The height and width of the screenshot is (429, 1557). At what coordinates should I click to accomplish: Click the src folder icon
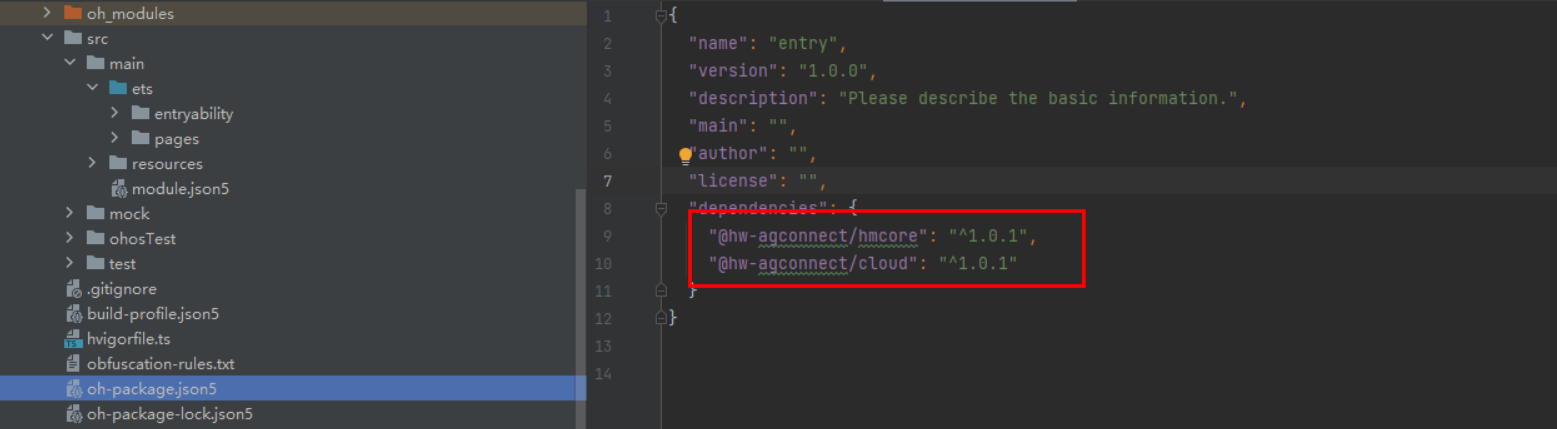click(x=72, y=39)
